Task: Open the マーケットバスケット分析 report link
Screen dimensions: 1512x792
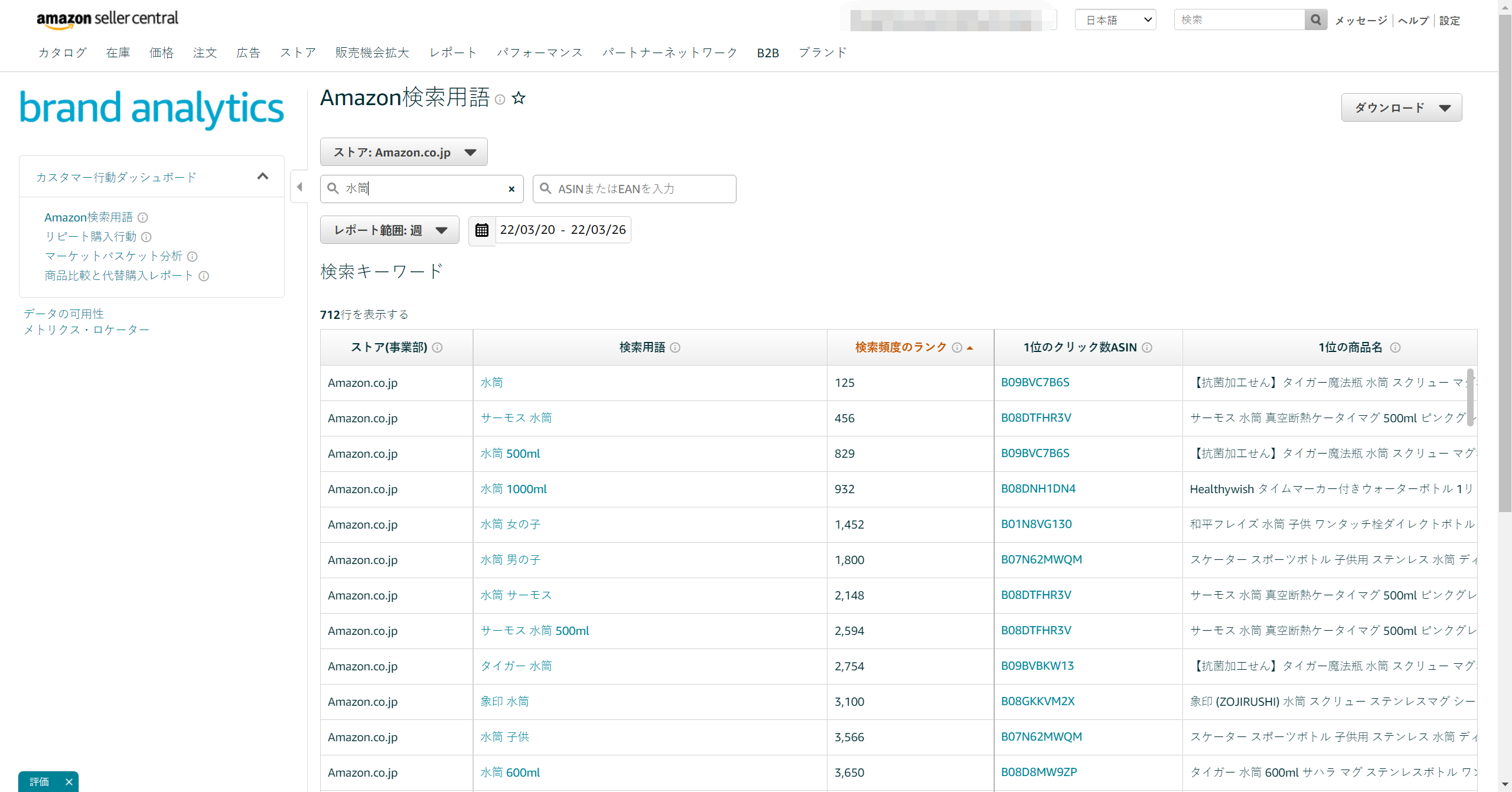Action: pyautogui.click(x=113, y=256)
